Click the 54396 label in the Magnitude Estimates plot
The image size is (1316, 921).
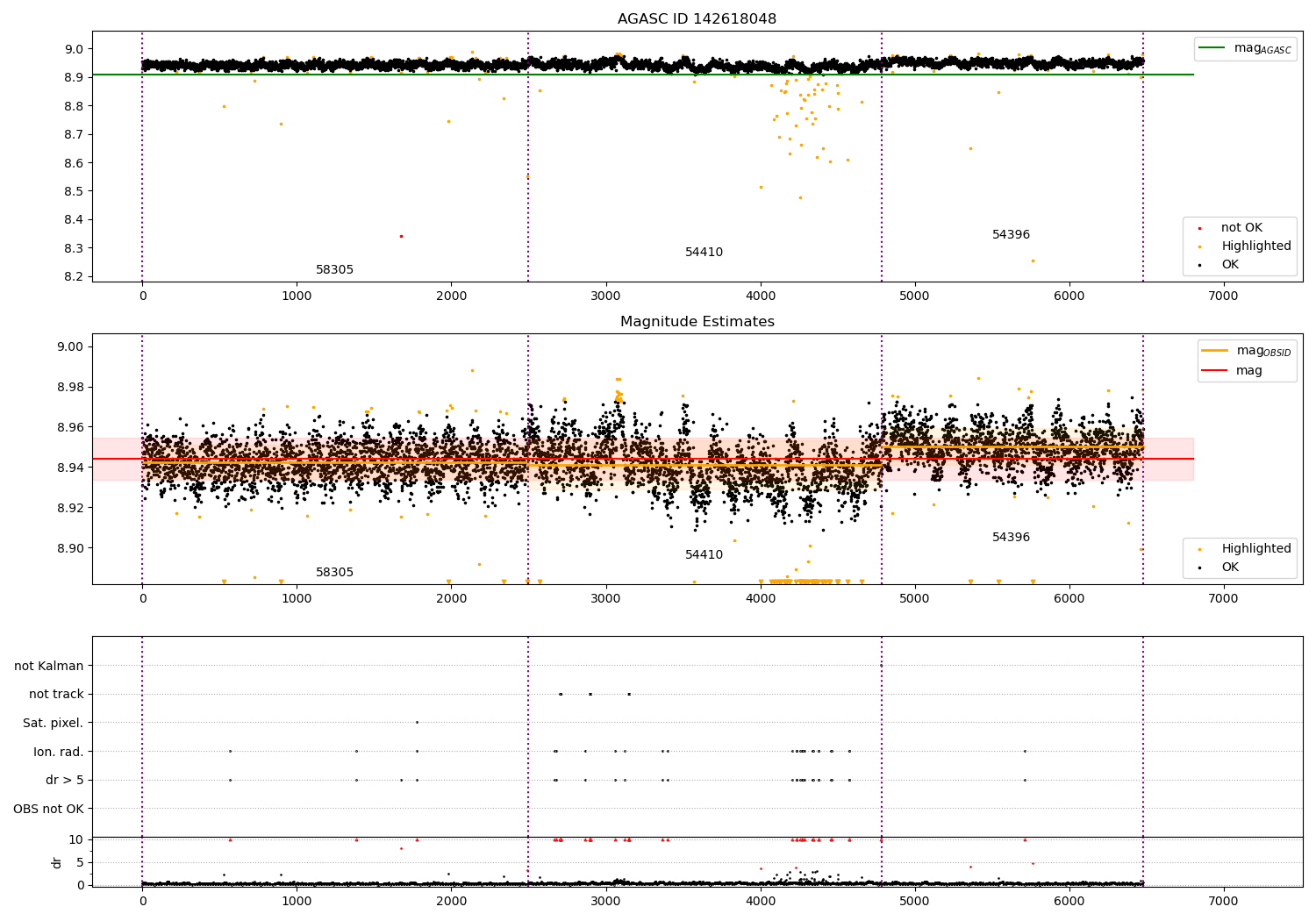[1011, 538]
